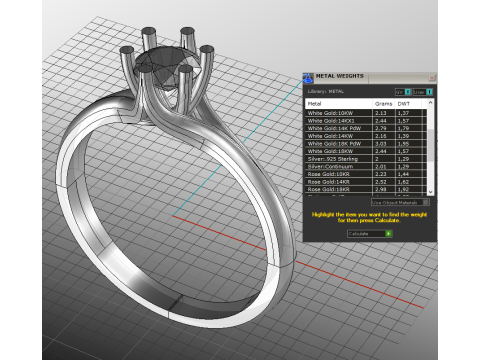Click the metal list scroll up arrow
This screenshot has height=360, width=480.
tap(431, 103)
